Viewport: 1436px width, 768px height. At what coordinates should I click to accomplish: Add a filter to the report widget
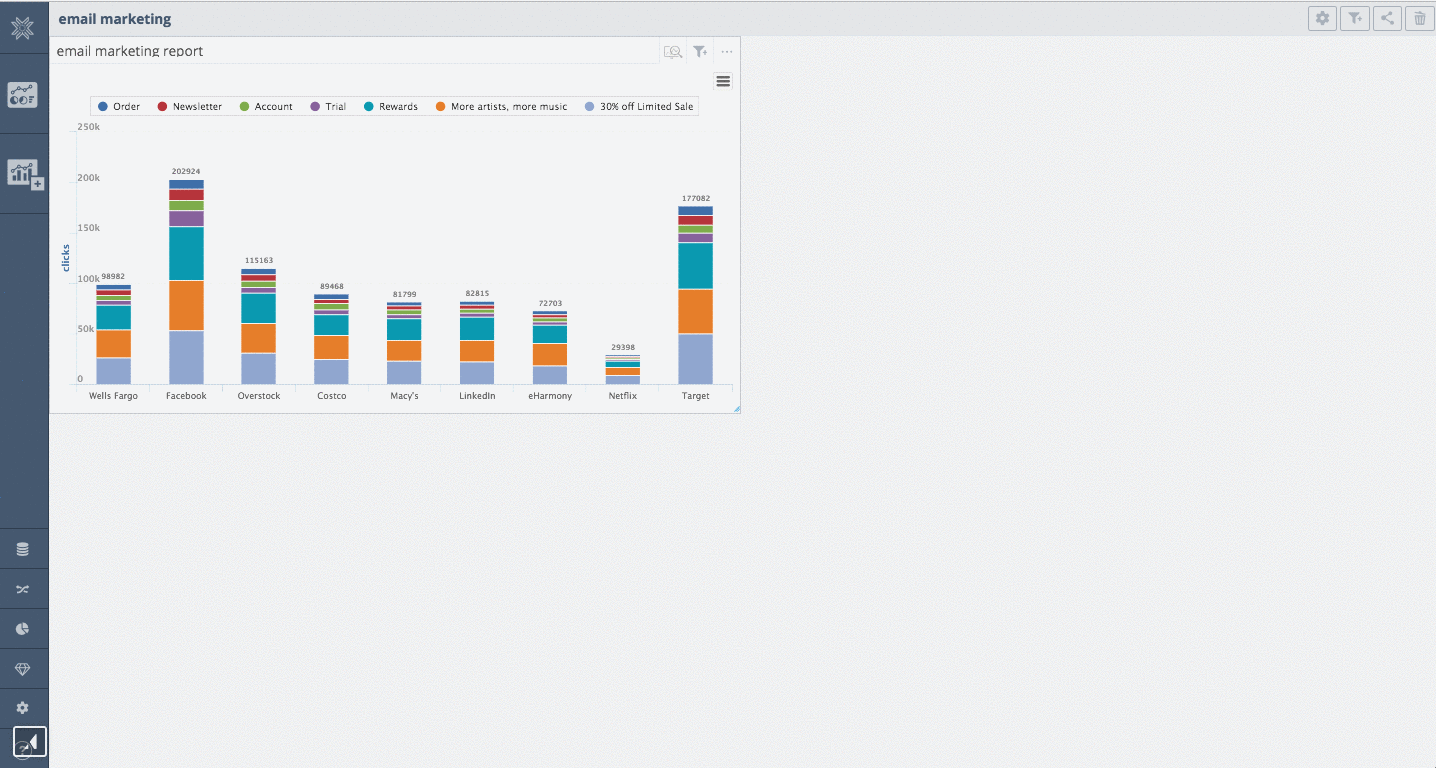point(700,51)
